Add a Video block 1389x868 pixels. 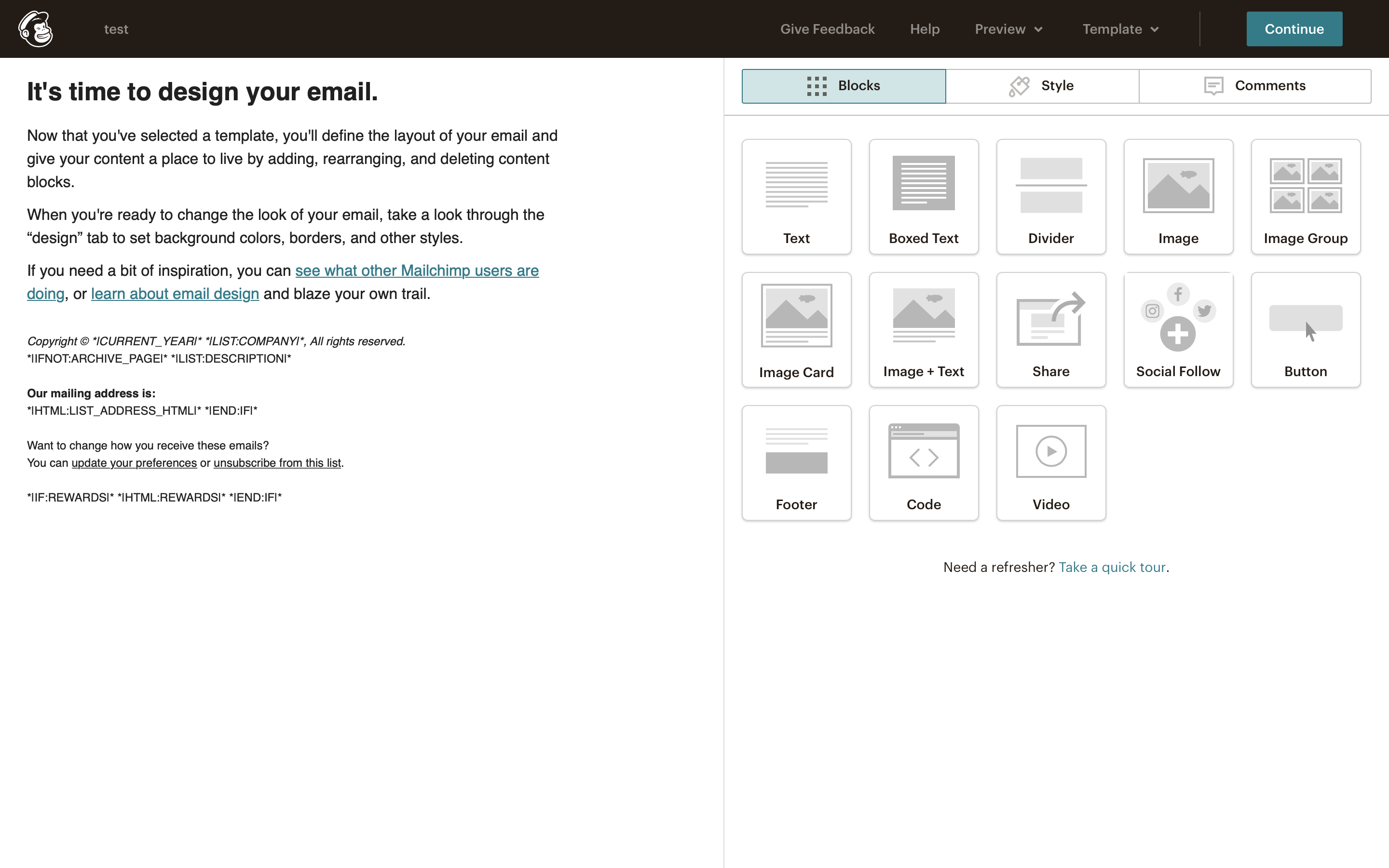point(1051,463)
